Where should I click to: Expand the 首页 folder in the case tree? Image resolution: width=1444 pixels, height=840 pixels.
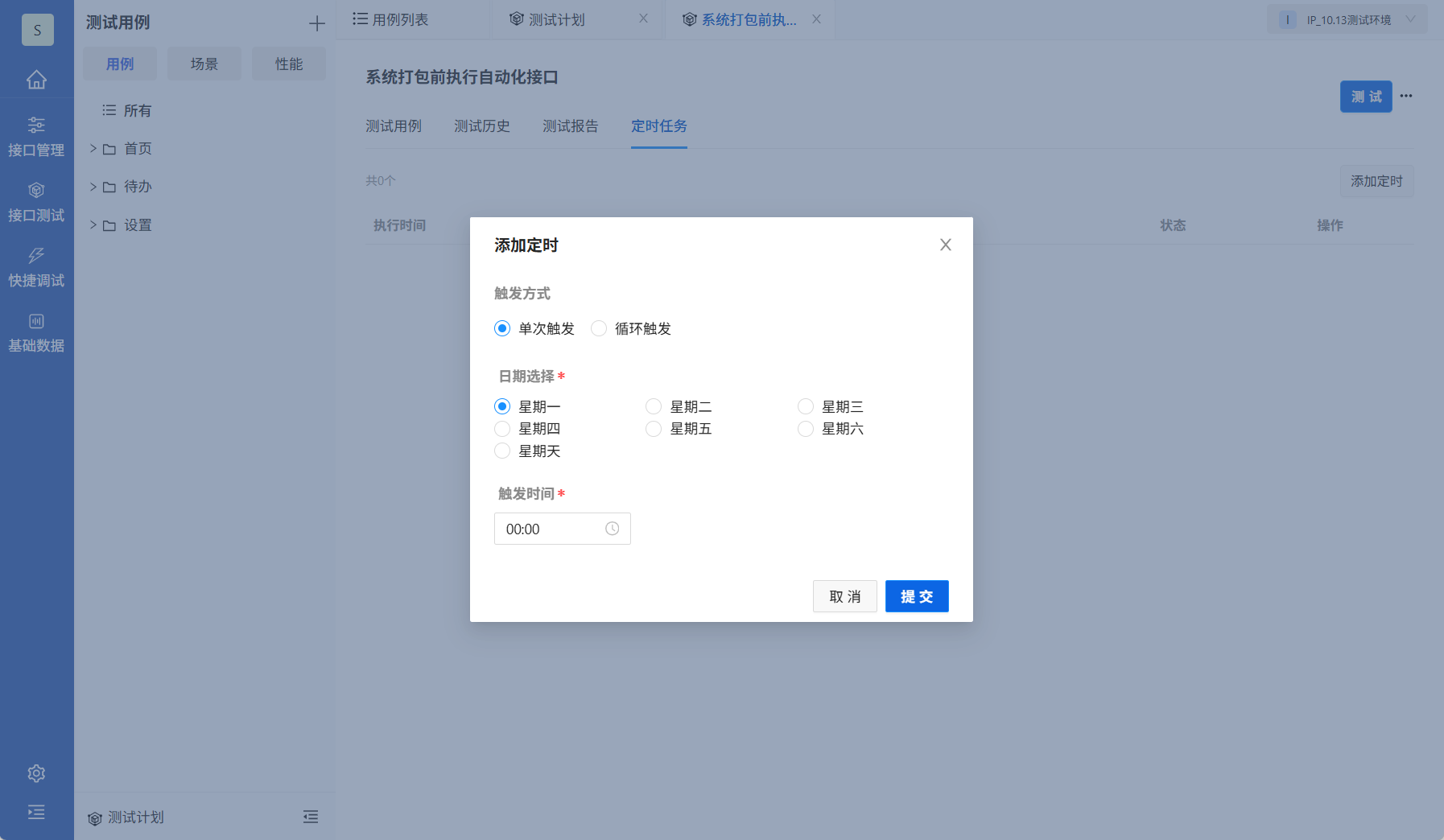pos(93,148)
